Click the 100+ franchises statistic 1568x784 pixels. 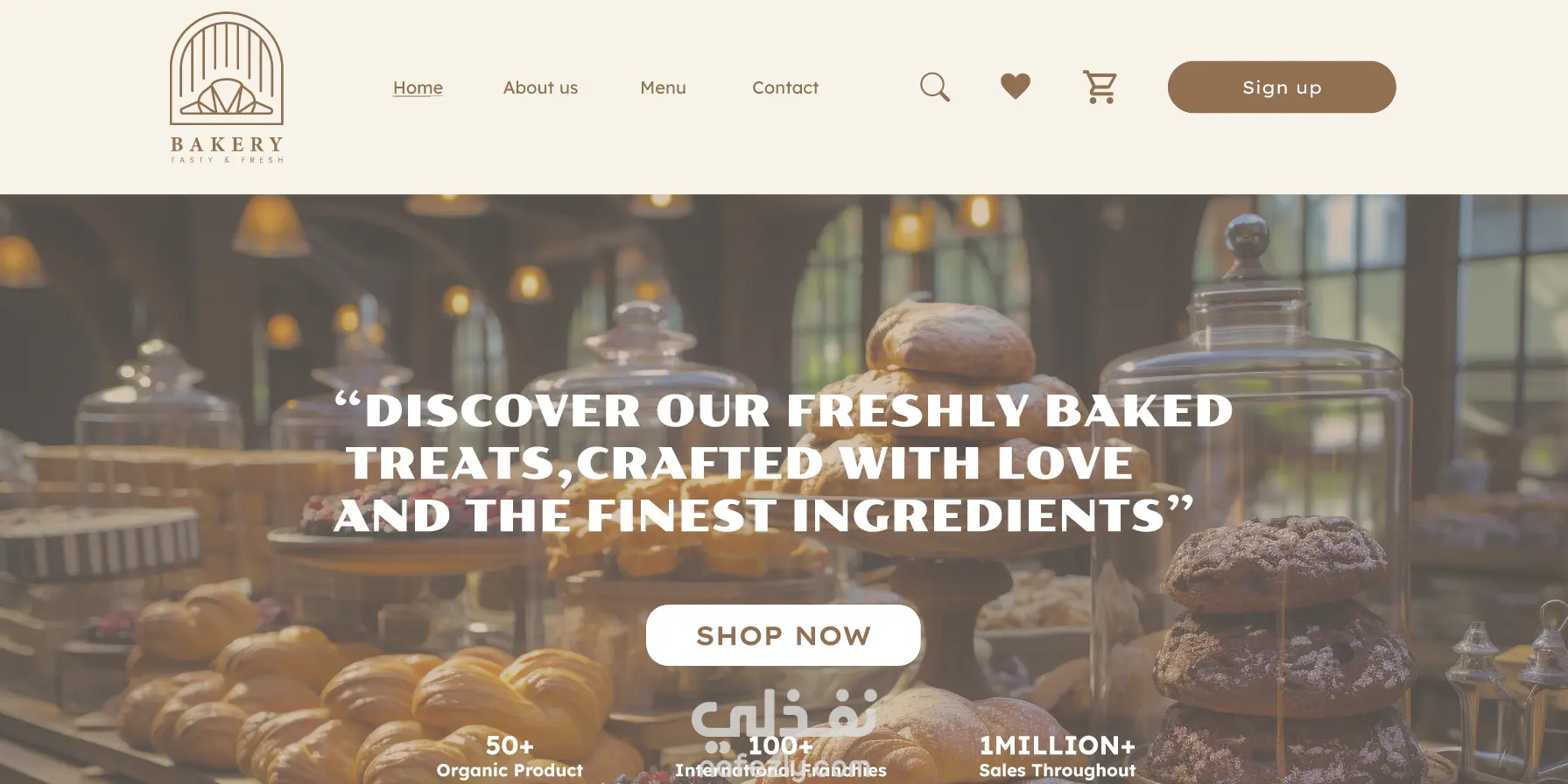click(x=781, y=745)
